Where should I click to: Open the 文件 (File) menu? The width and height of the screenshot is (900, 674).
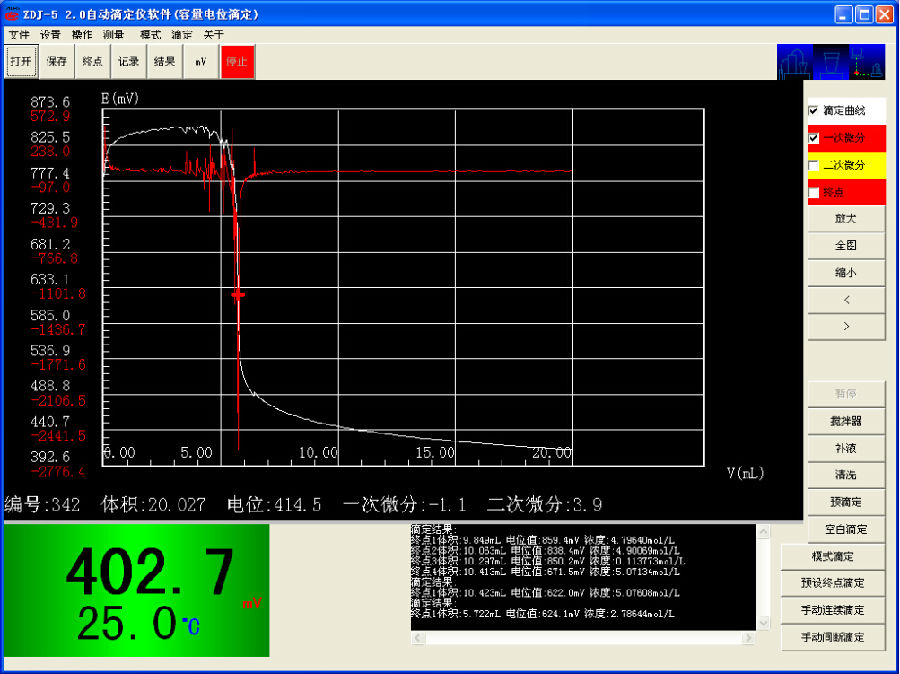(19, 34)
